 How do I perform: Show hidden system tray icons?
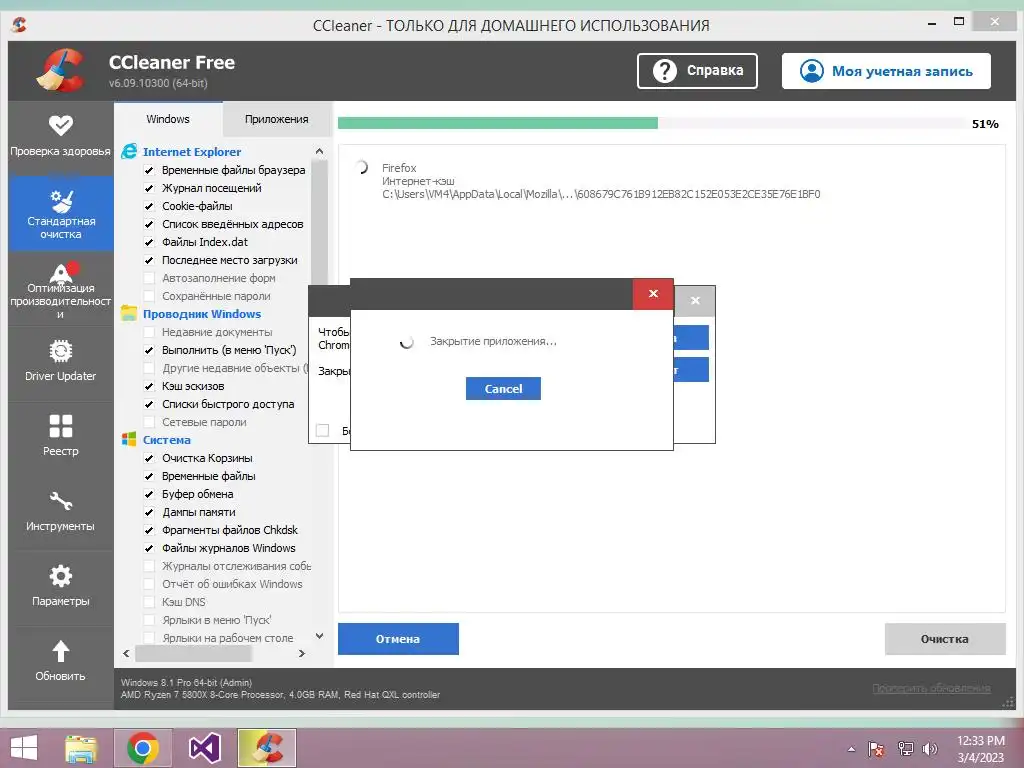tap(851, 749)
